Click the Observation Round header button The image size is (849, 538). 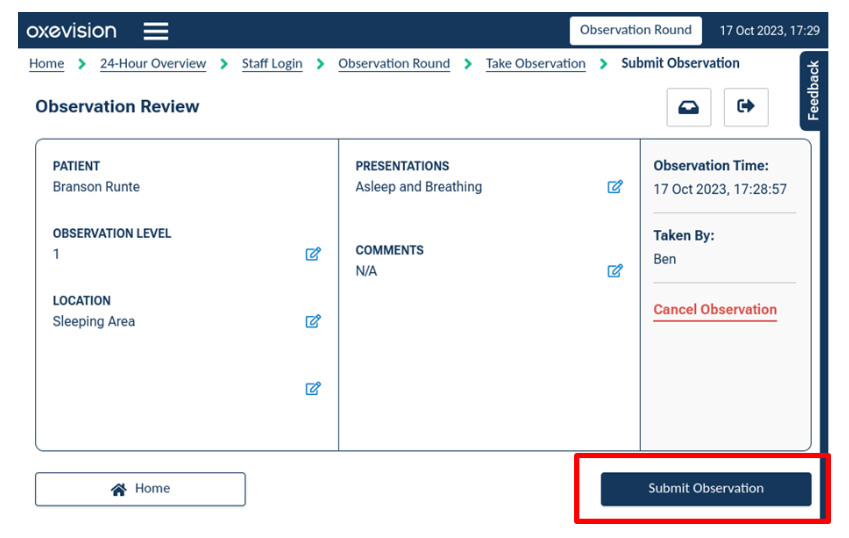[x=636, y=30]
